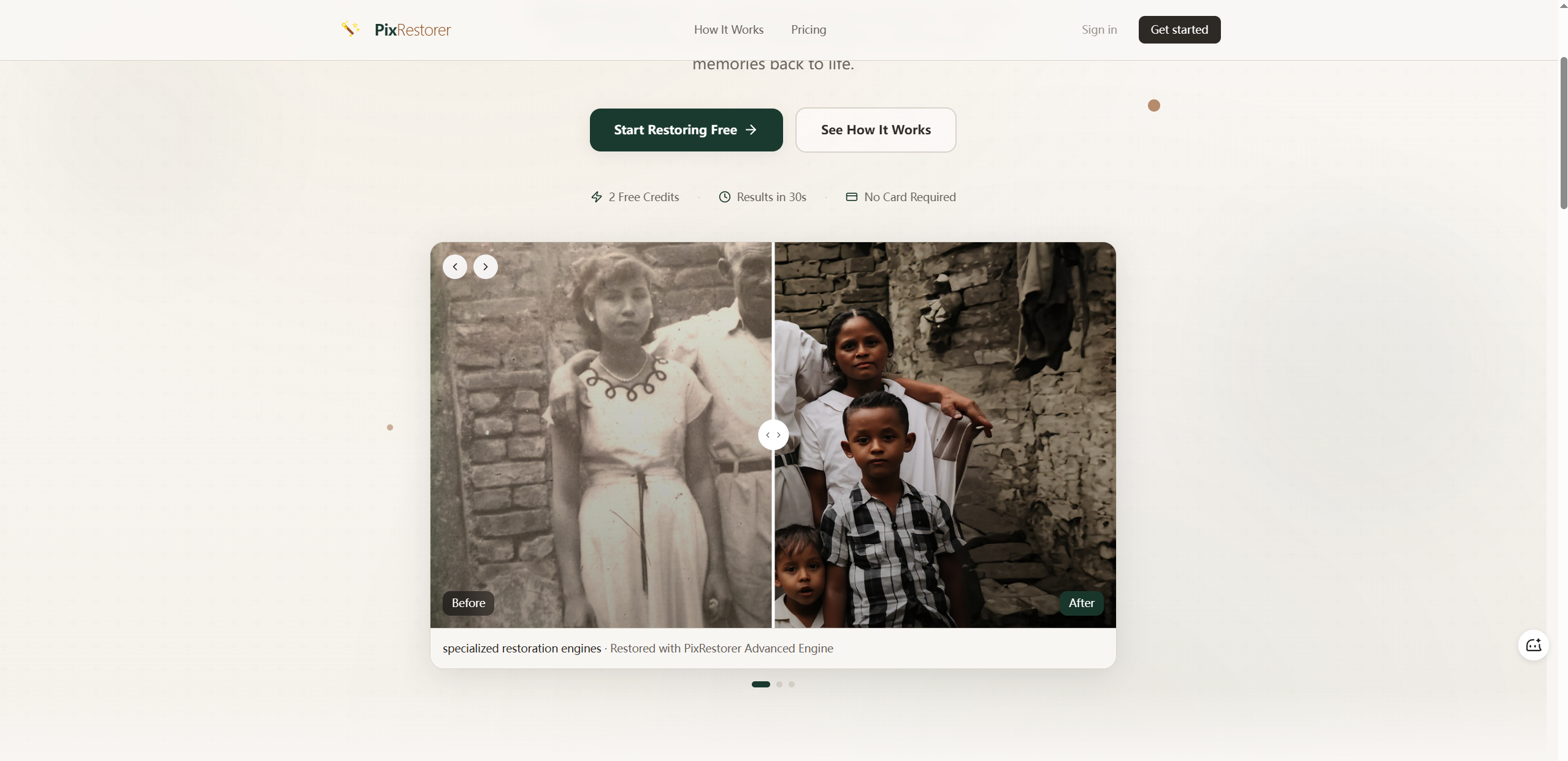The image size is (1568, 761).
Task: Select the third carousel pagination dot
Action: 791,684
